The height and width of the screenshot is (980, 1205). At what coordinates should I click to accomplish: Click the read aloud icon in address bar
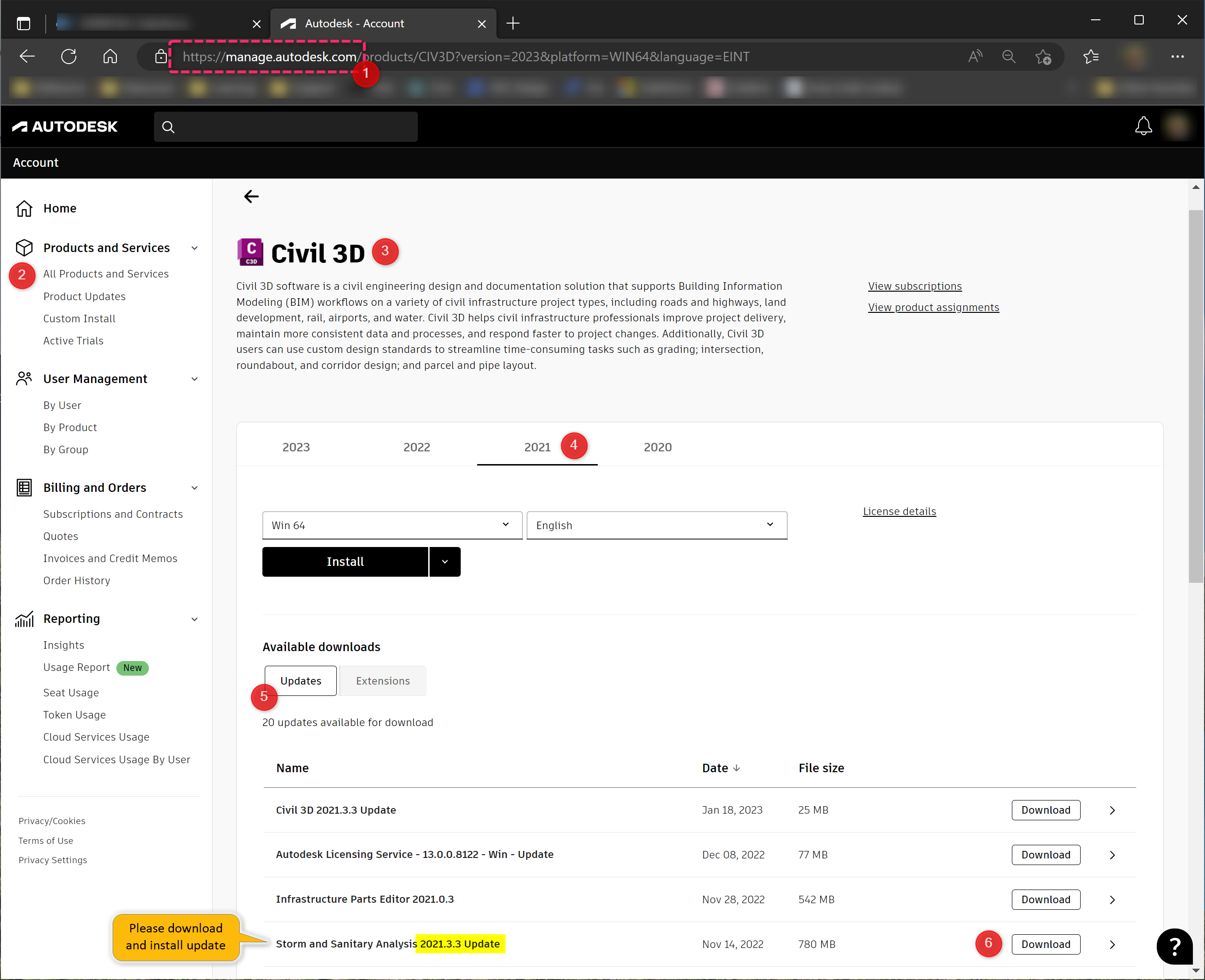click(x=975, y=57)
